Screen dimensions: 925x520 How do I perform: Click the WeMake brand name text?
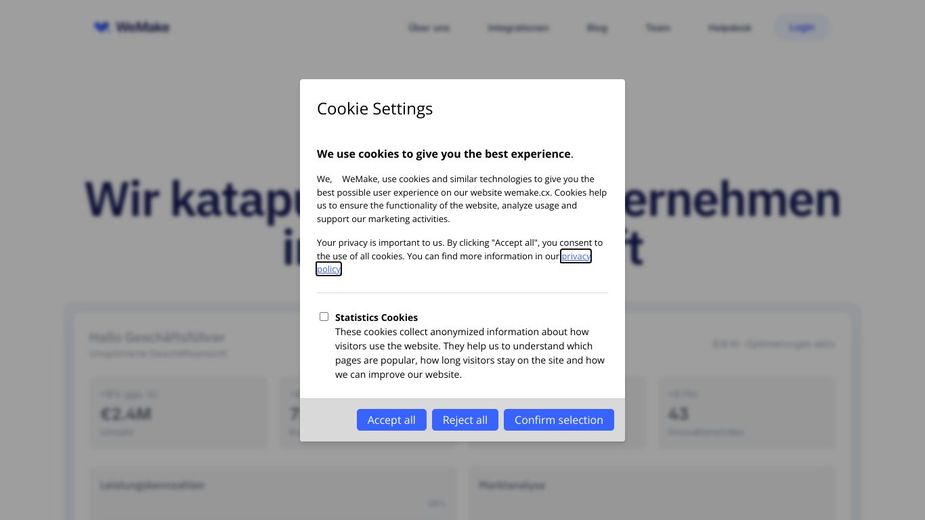tap(142, 27)
